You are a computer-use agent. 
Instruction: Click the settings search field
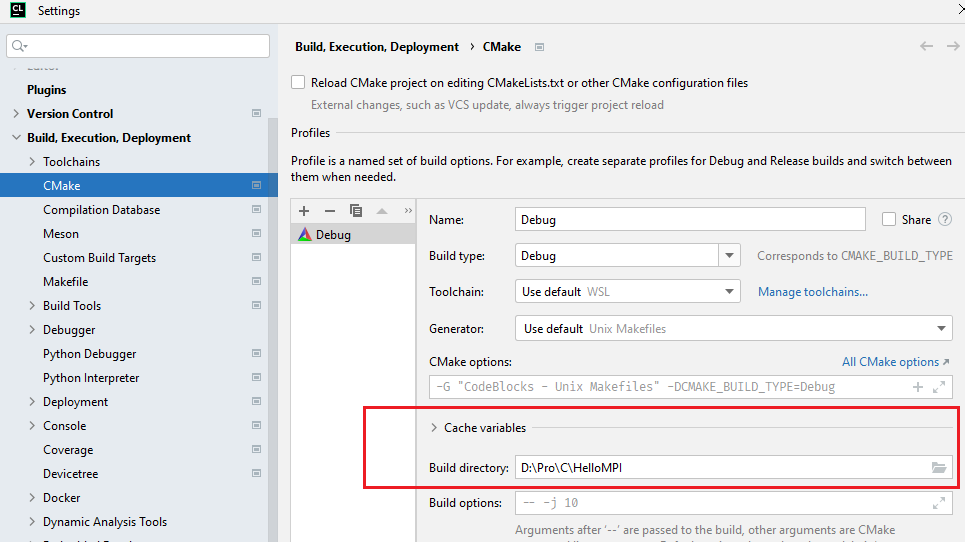tap(140, 46)
